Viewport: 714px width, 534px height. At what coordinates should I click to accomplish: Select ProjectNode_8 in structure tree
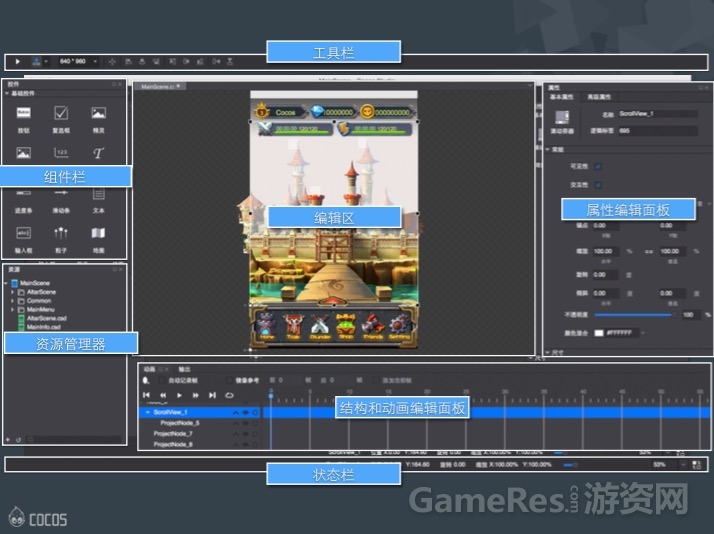click(173, 444)
